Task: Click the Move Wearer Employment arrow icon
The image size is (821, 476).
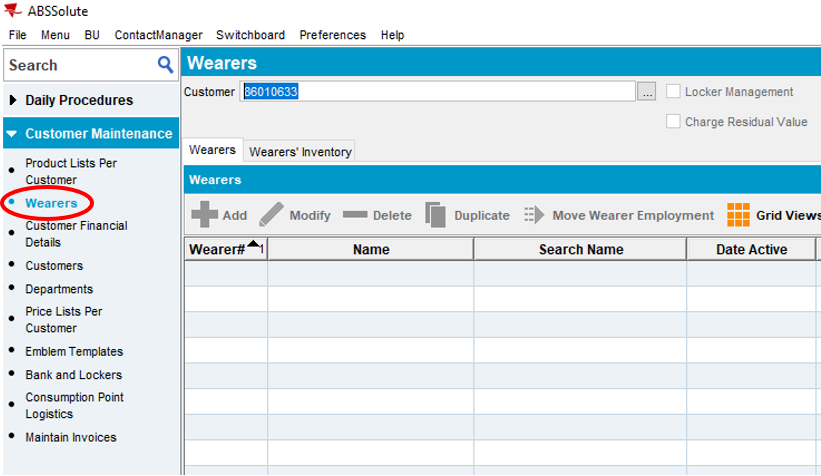Action: 533,215
